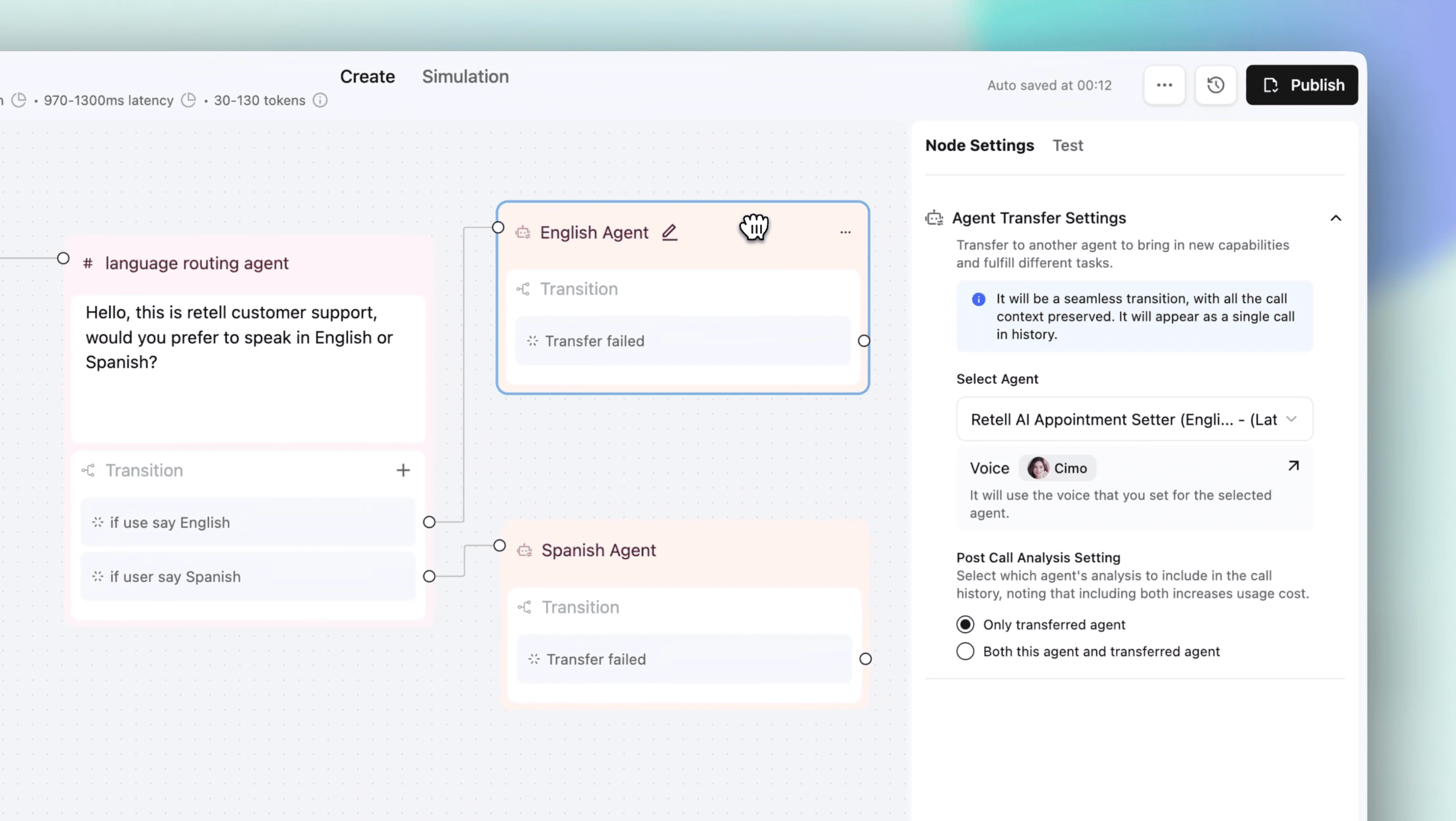Click the English Agent node robot icon

(523, 232)
